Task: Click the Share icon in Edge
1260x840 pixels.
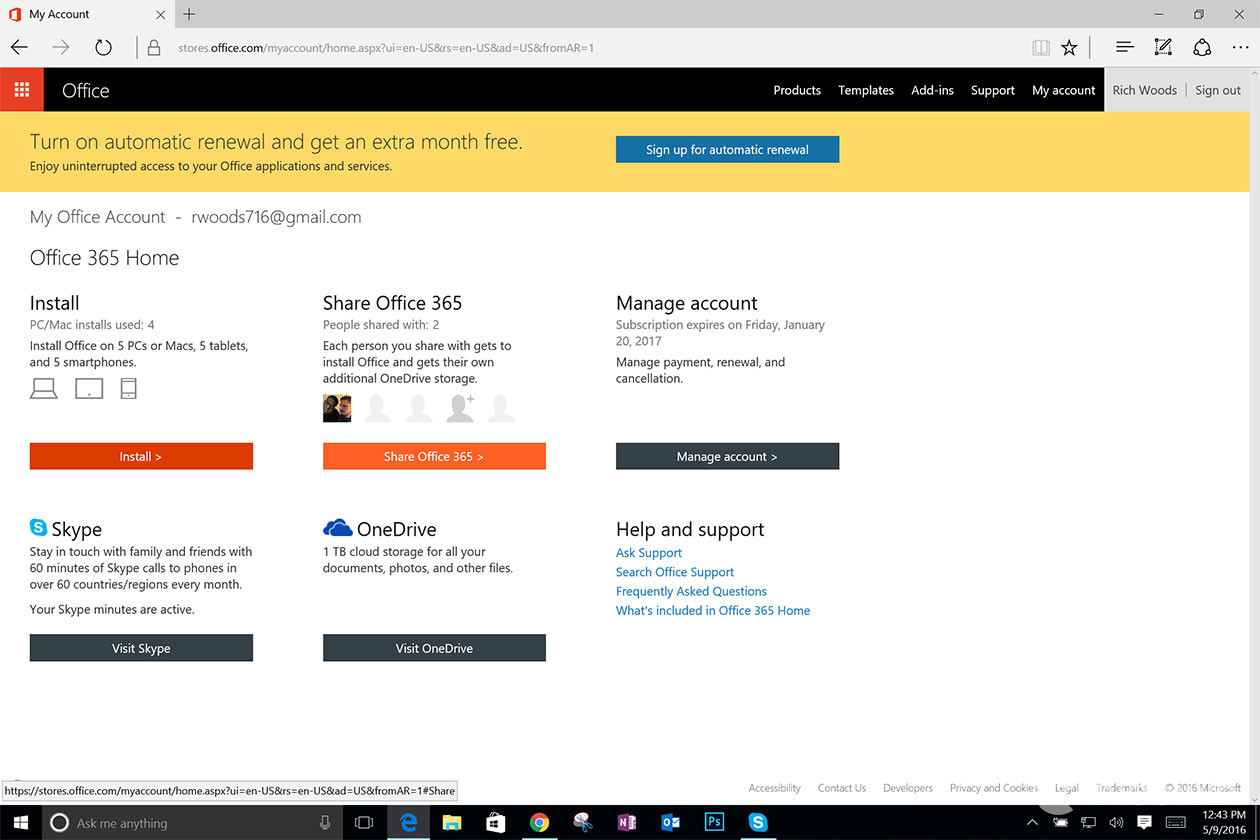Action: click(1202, 47)
